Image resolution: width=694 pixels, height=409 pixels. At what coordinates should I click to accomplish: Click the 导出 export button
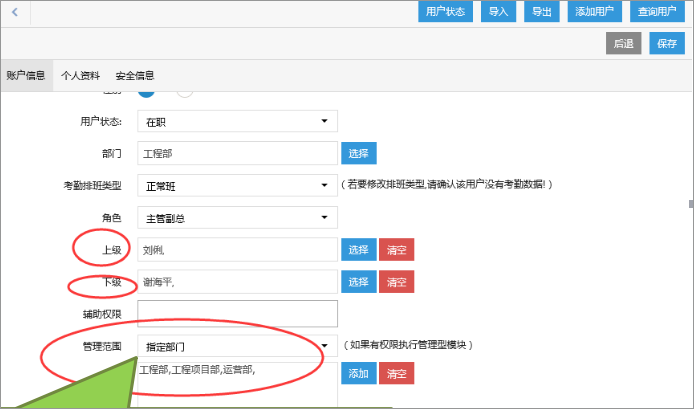point(541,12)
